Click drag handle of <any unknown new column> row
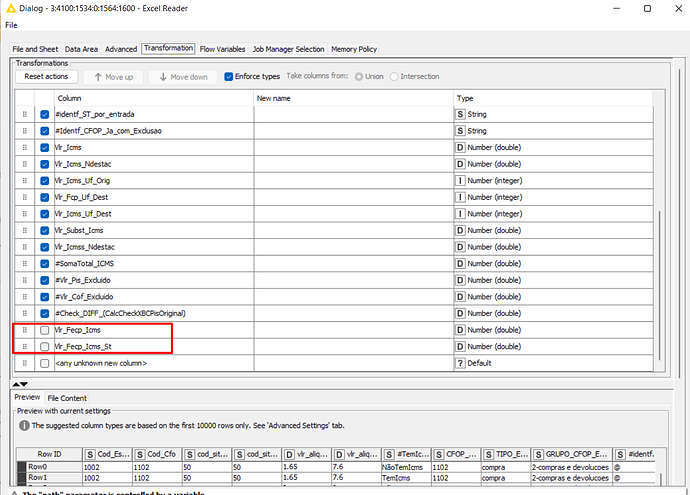Viewport: 690px width, 495px height. point(25,363)
